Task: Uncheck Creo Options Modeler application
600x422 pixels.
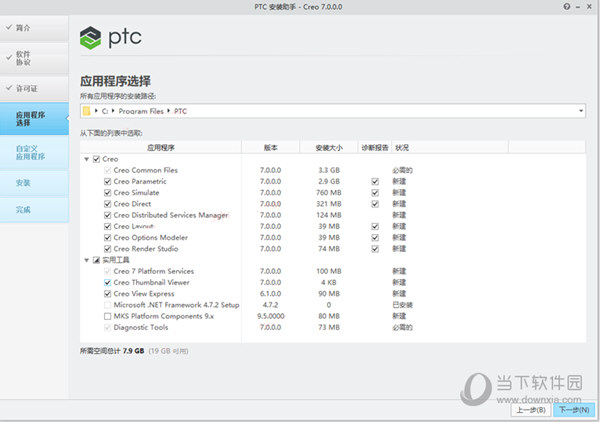Action: [x=108, y=238]
